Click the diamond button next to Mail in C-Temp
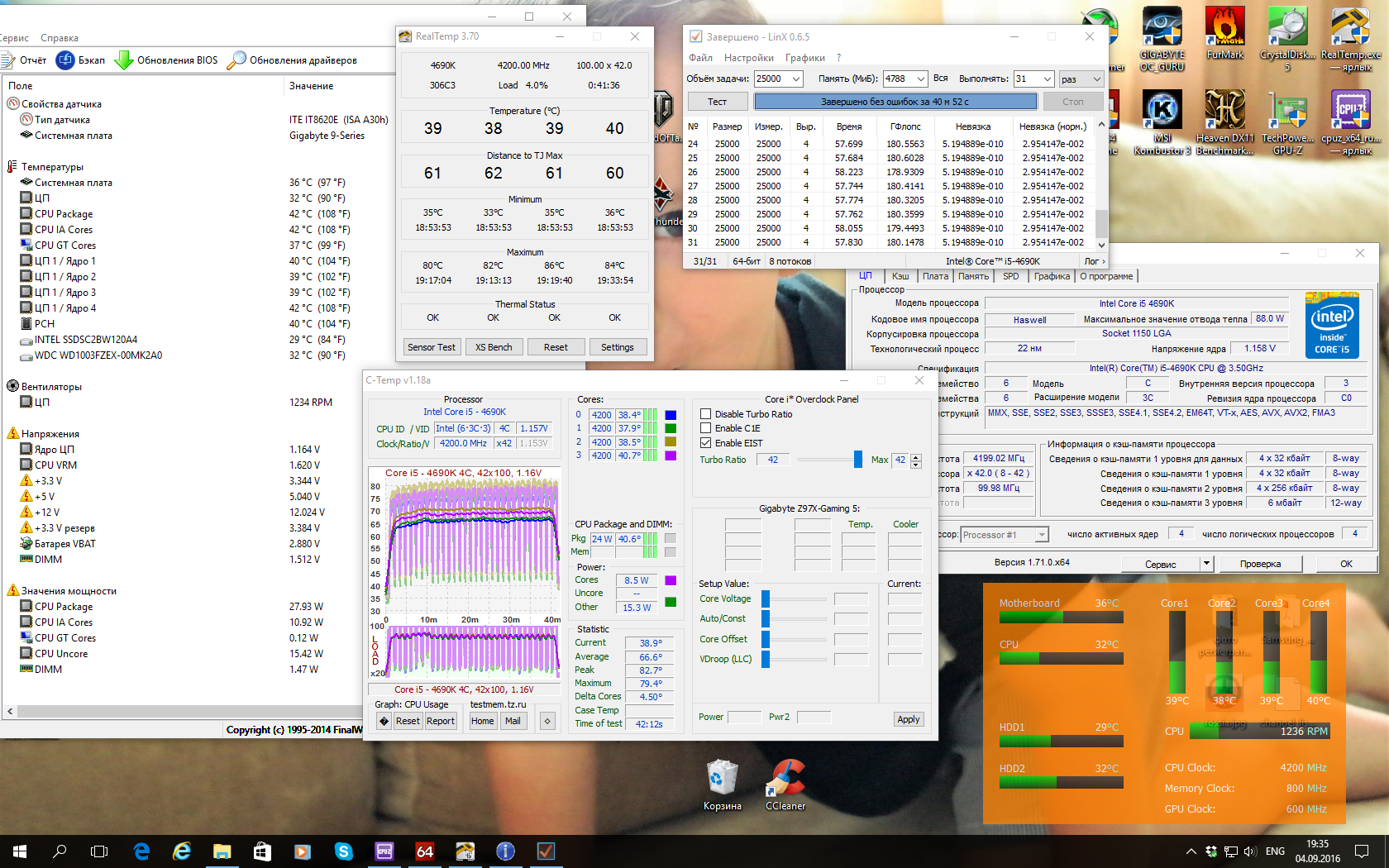Viewport: 1389px width, 868px height. click(x=547, y=721)
